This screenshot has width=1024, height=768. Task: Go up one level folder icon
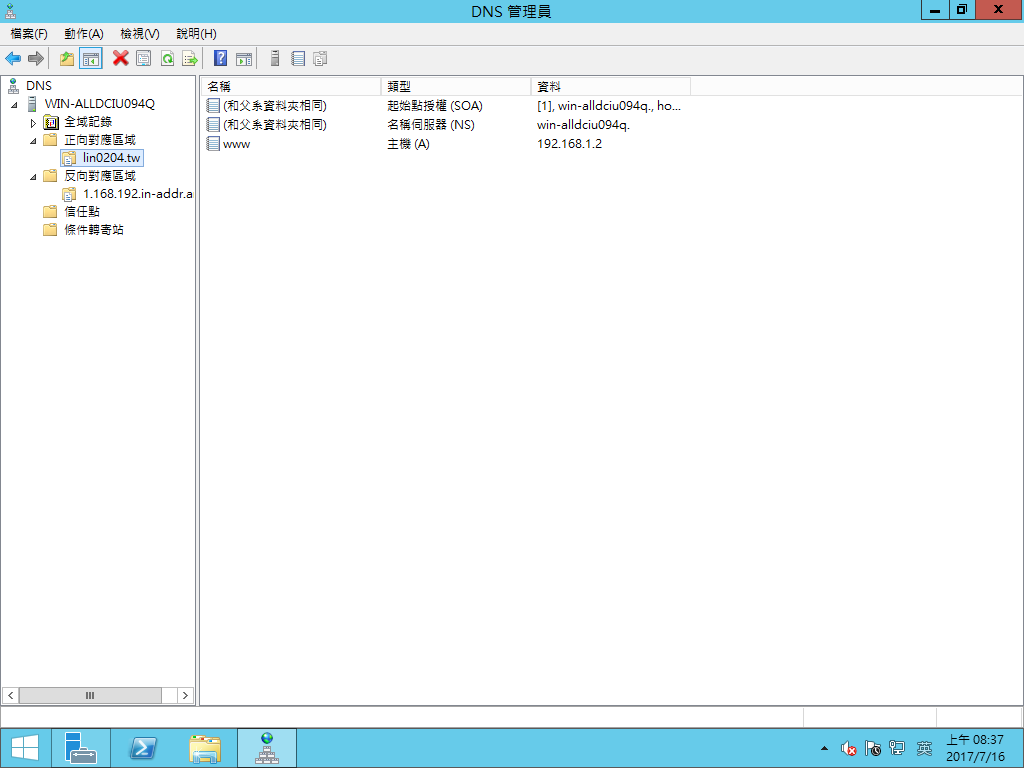point(67,59)
